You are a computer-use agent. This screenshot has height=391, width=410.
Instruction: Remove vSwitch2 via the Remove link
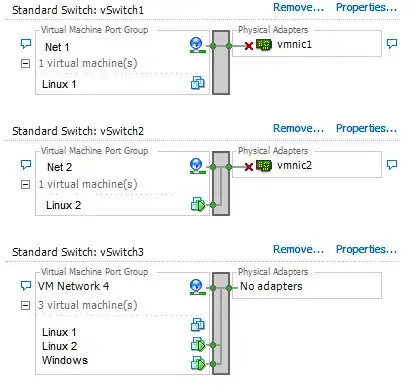298,128
